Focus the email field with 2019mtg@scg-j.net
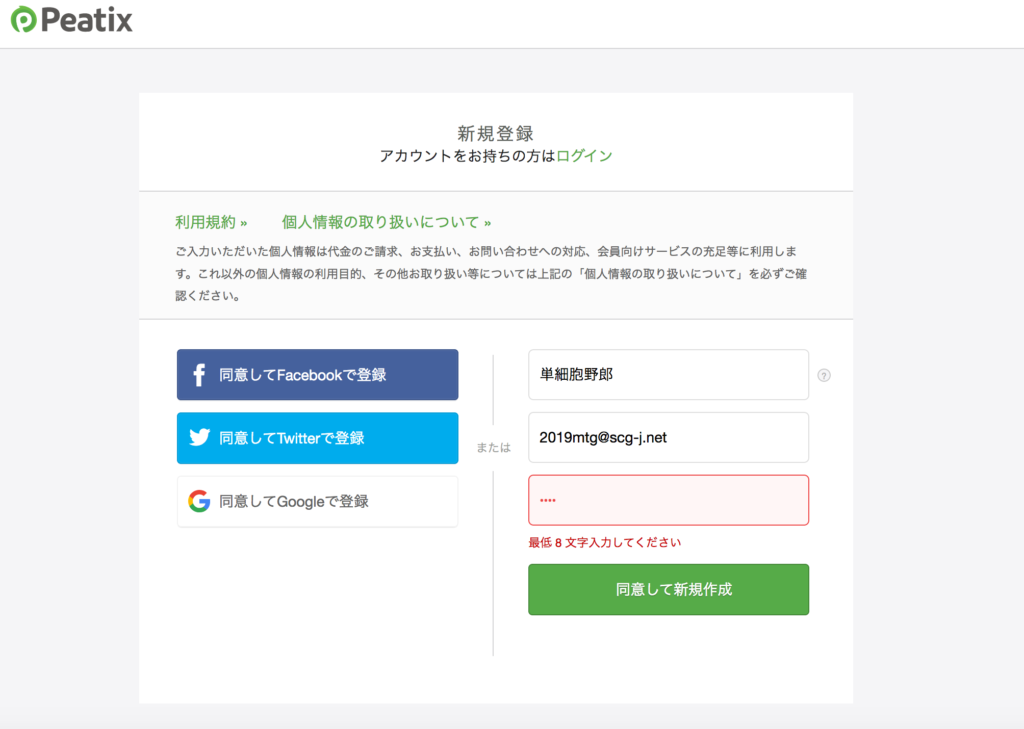Image resolution: width=1024 pixels, height=729 pixels. pos(668,438)
